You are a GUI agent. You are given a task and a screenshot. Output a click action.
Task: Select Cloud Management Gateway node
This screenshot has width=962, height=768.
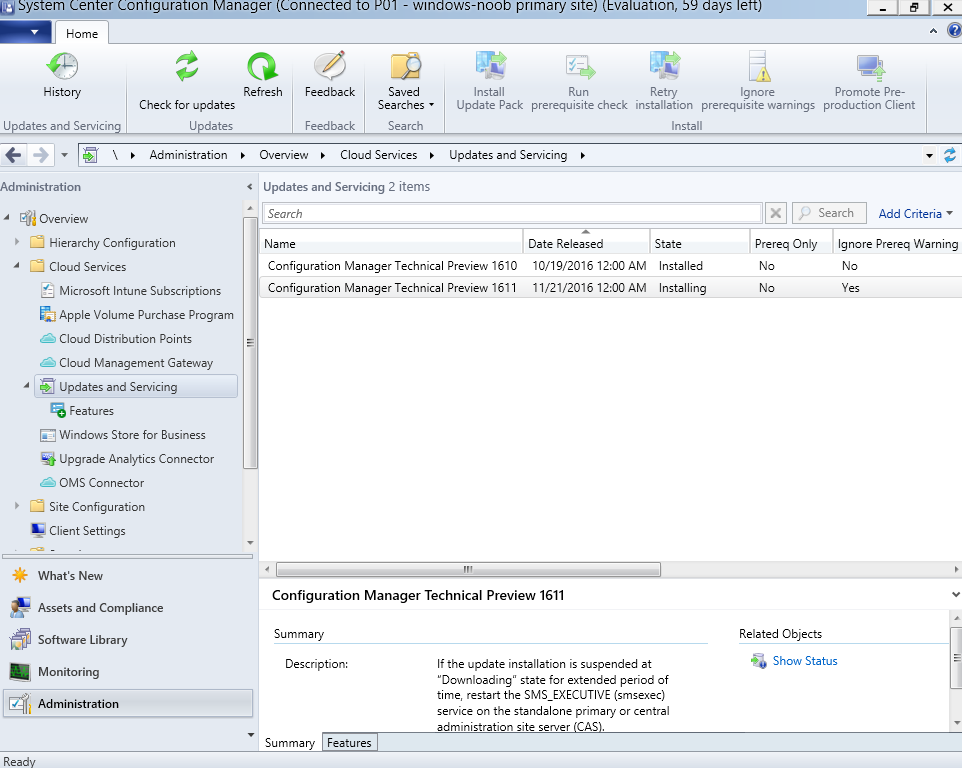coord(136,363)
